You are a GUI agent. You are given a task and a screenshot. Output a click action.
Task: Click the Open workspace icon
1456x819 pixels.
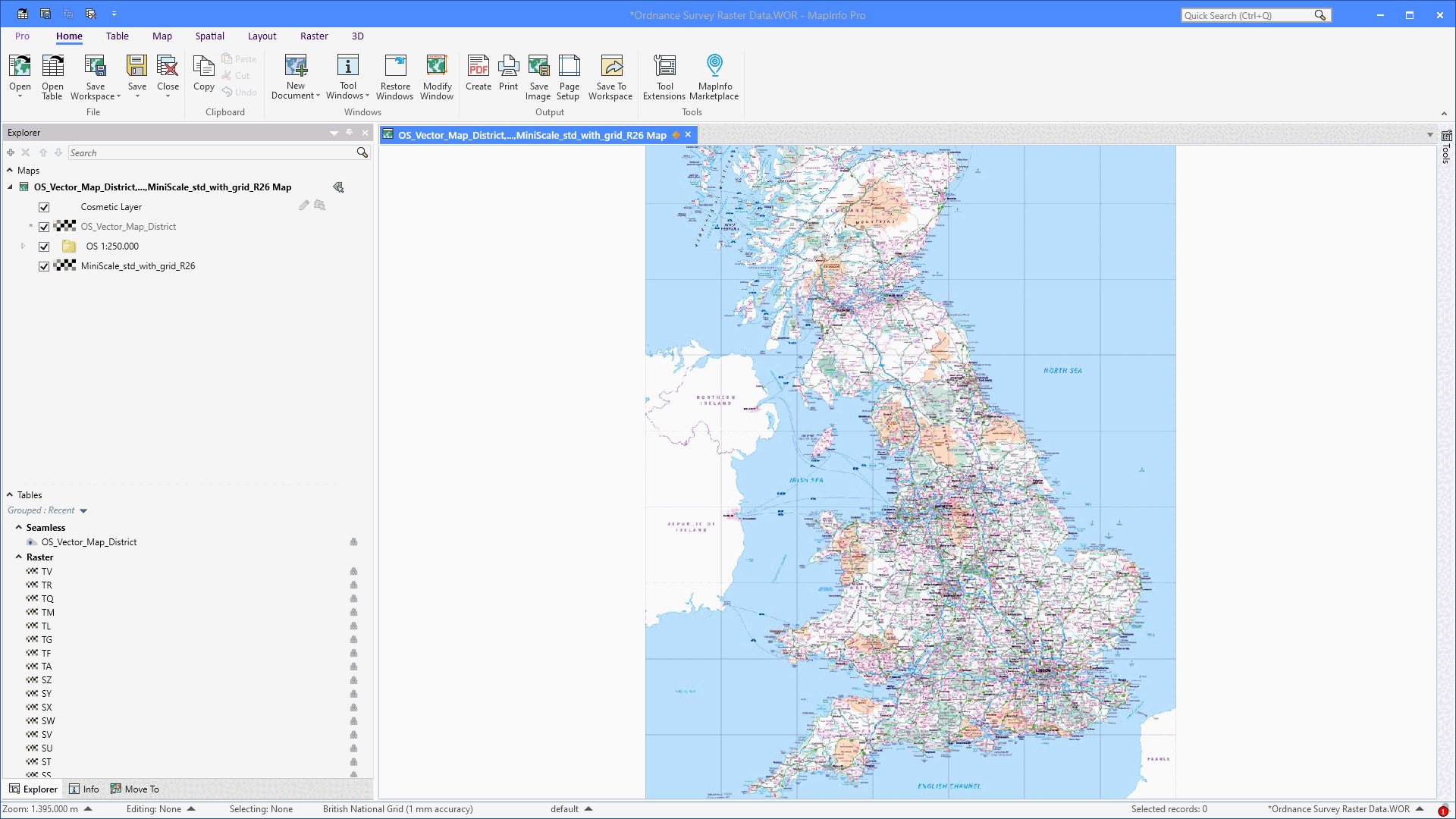pos(20,66)
